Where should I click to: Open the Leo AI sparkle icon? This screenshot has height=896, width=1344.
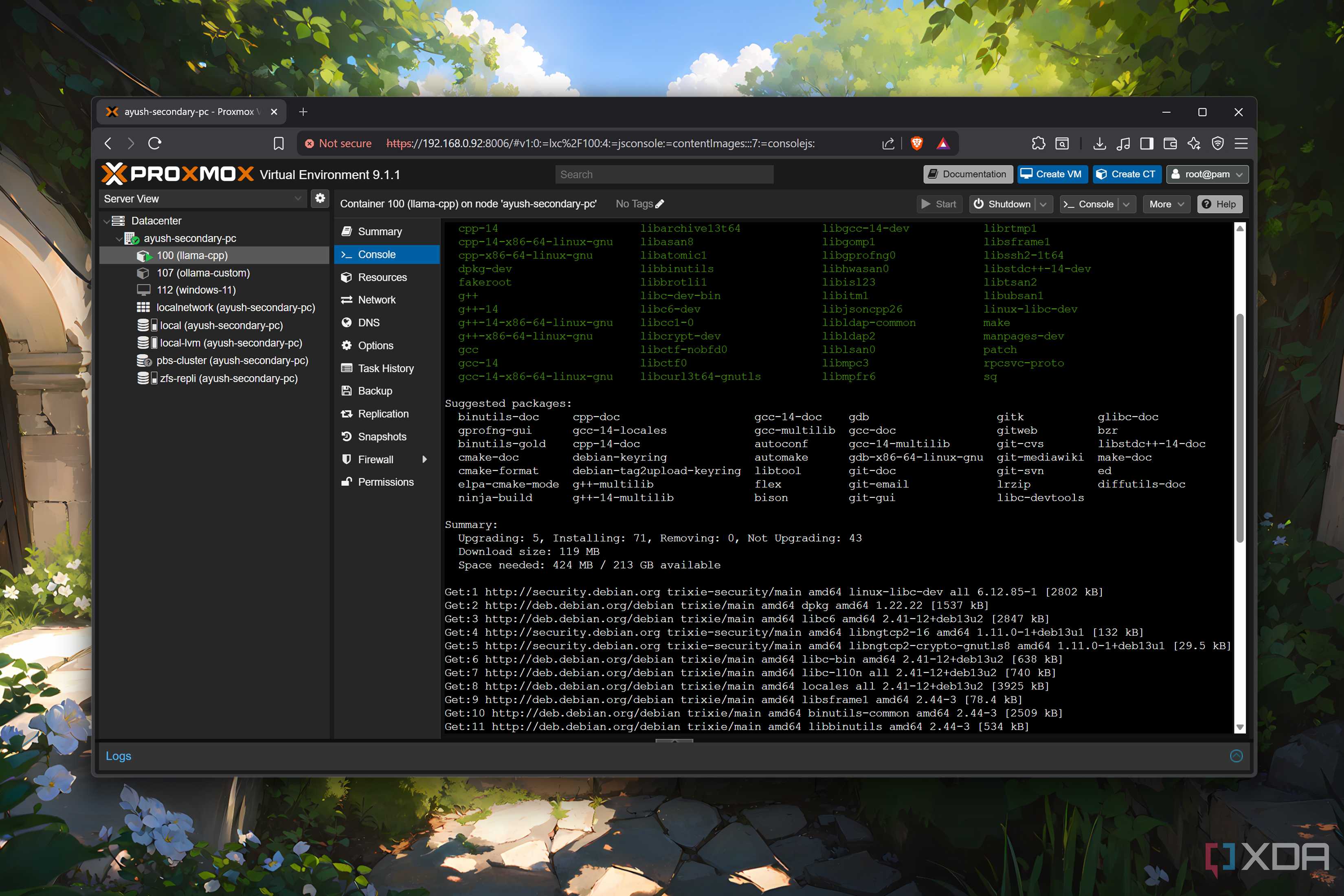(x=1194, y=143)
